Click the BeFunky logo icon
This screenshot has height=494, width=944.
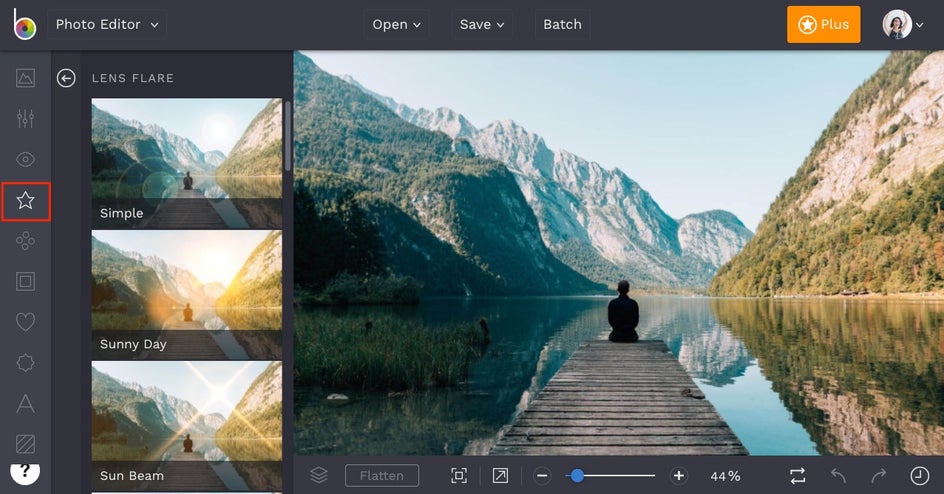point(25,25)
